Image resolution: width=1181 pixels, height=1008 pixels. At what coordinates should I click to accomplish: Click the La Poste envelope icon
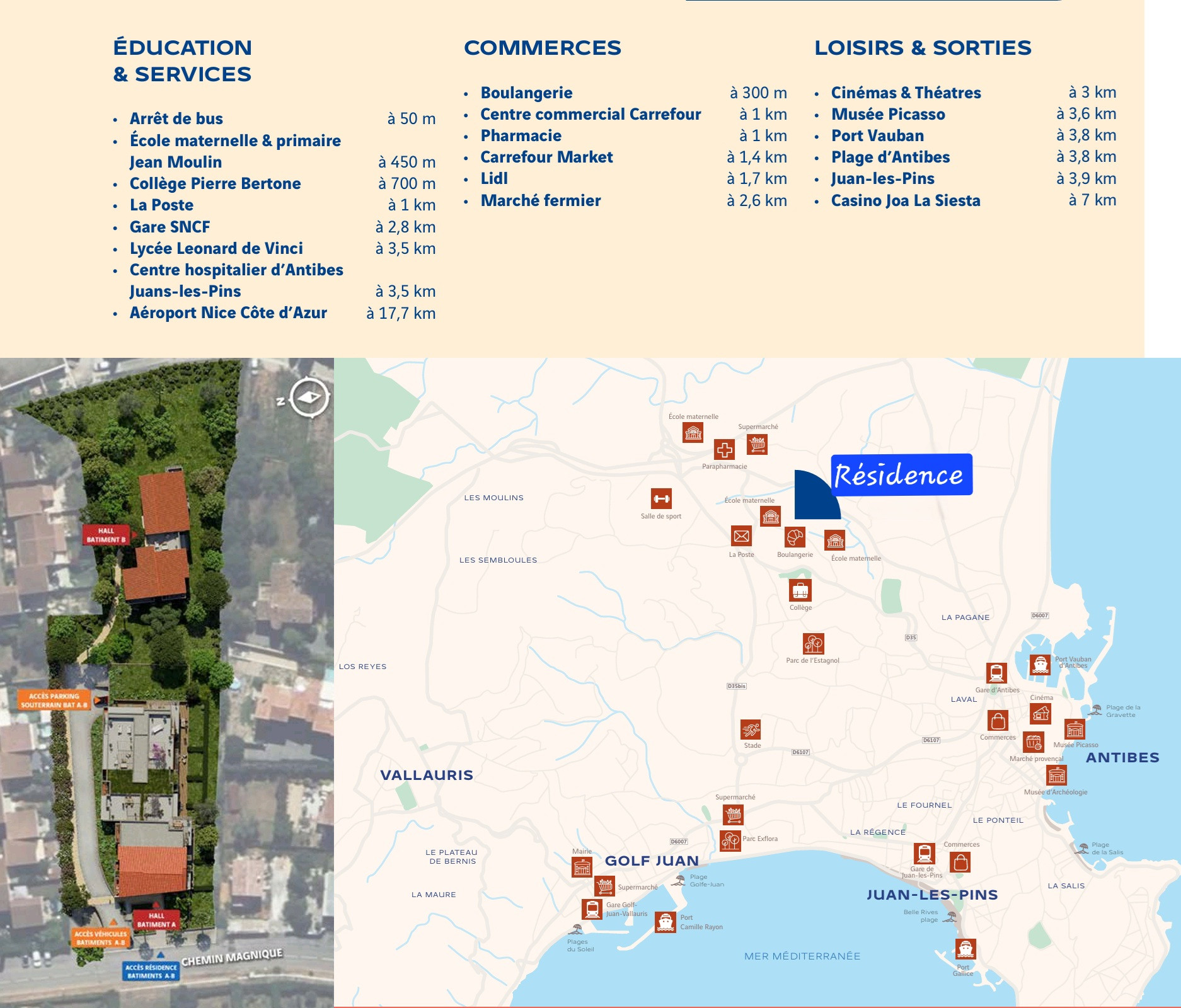(x=741, y=536)
